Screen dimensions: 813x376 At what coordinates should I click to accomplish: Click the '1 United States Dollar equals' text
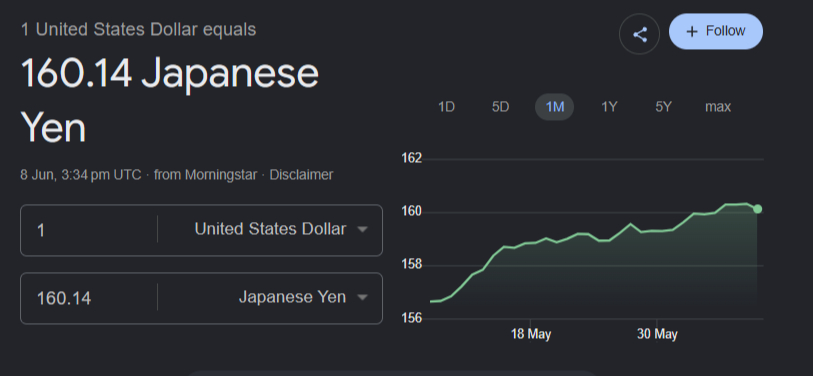[x=138, y=30]
